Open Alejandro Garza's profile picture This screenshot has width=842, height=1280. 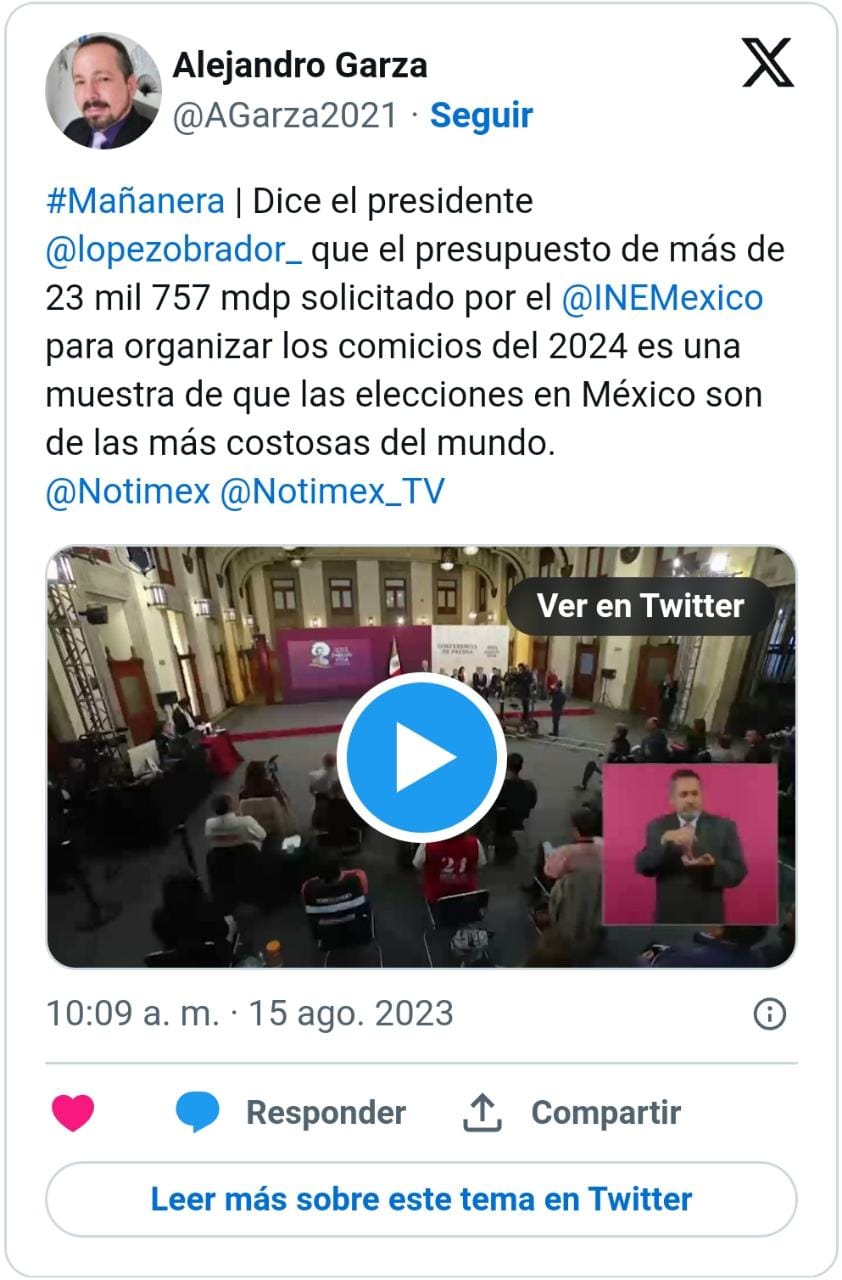103,91
